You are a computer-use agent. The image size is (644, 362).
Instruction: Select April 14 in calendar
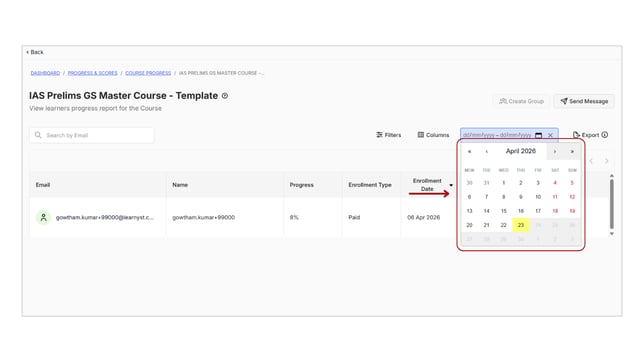point(487,211)
